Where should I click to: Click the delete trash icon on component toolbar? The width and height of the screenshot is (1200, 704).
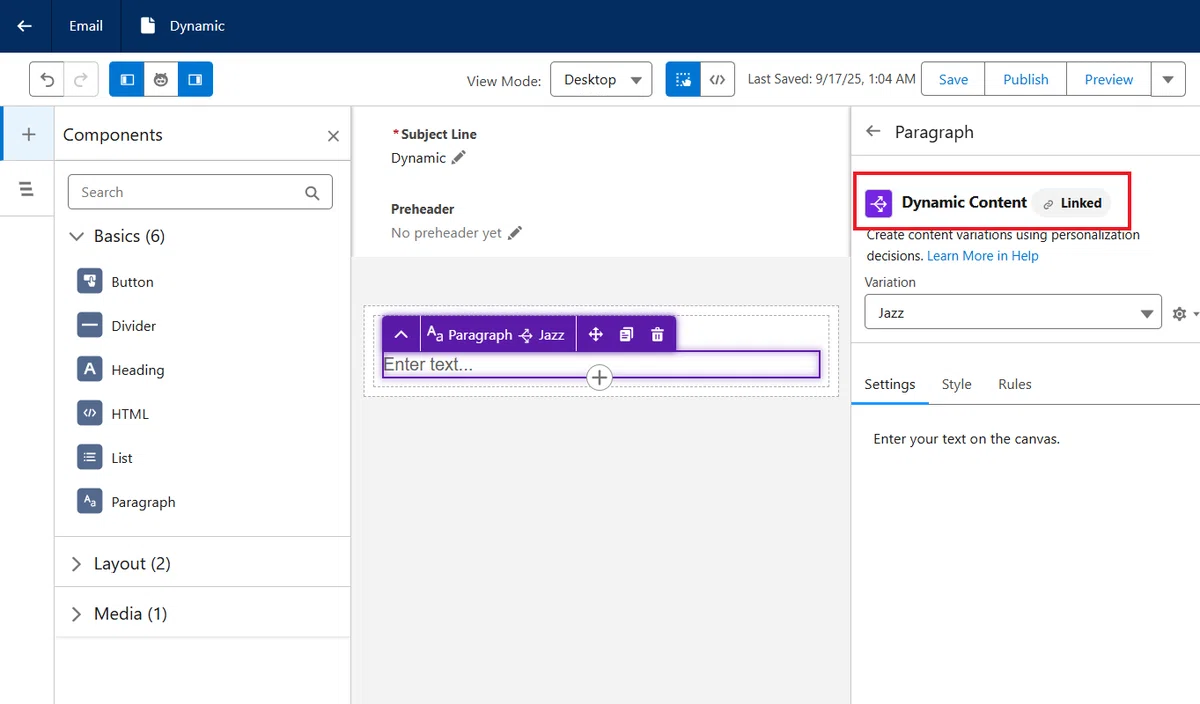(x=657, y=334)
